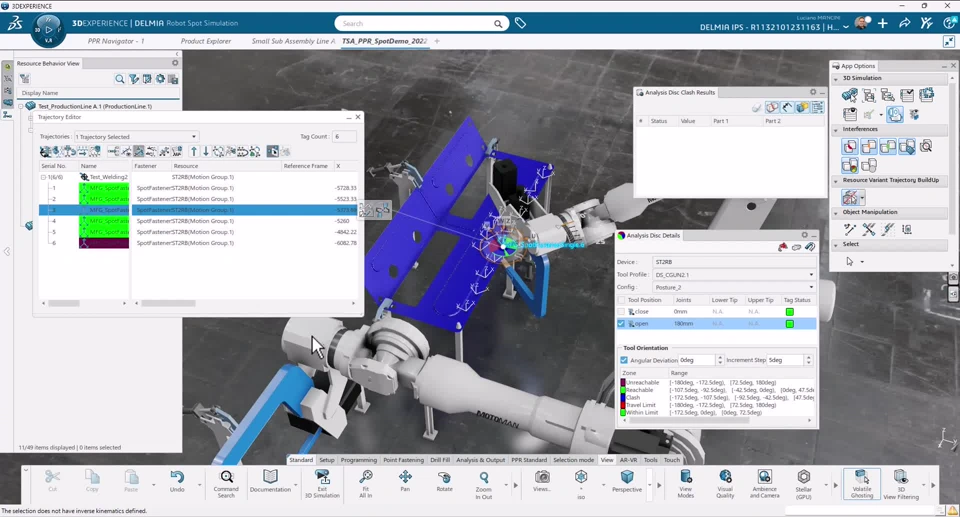Image resolution: width=960 pixels, height=517 pixels.
Task: Click the Resource column header
Action: [x=226, y=166]
